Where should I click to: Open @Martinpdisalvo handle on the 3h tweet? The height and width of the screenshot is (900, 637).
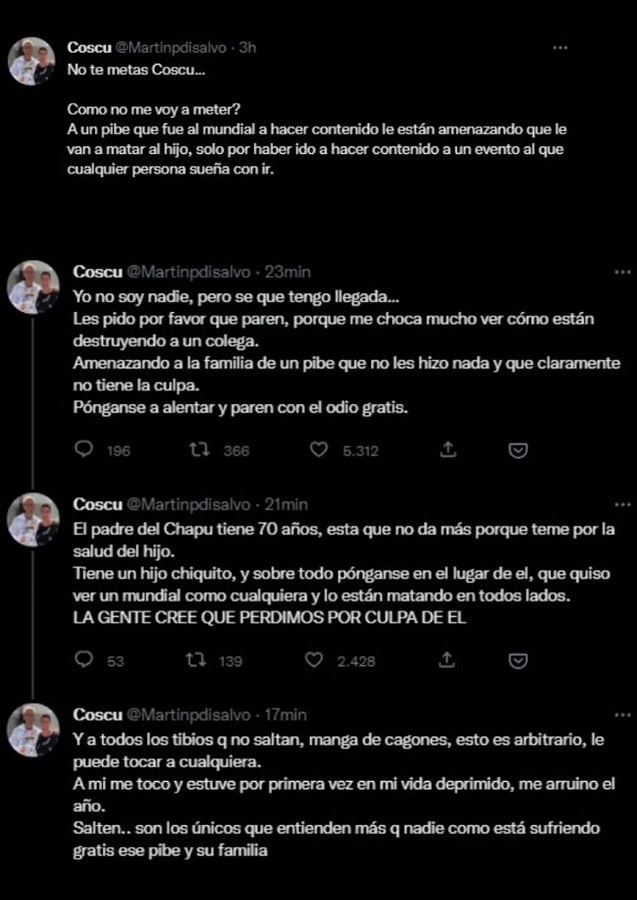(171, 48)
